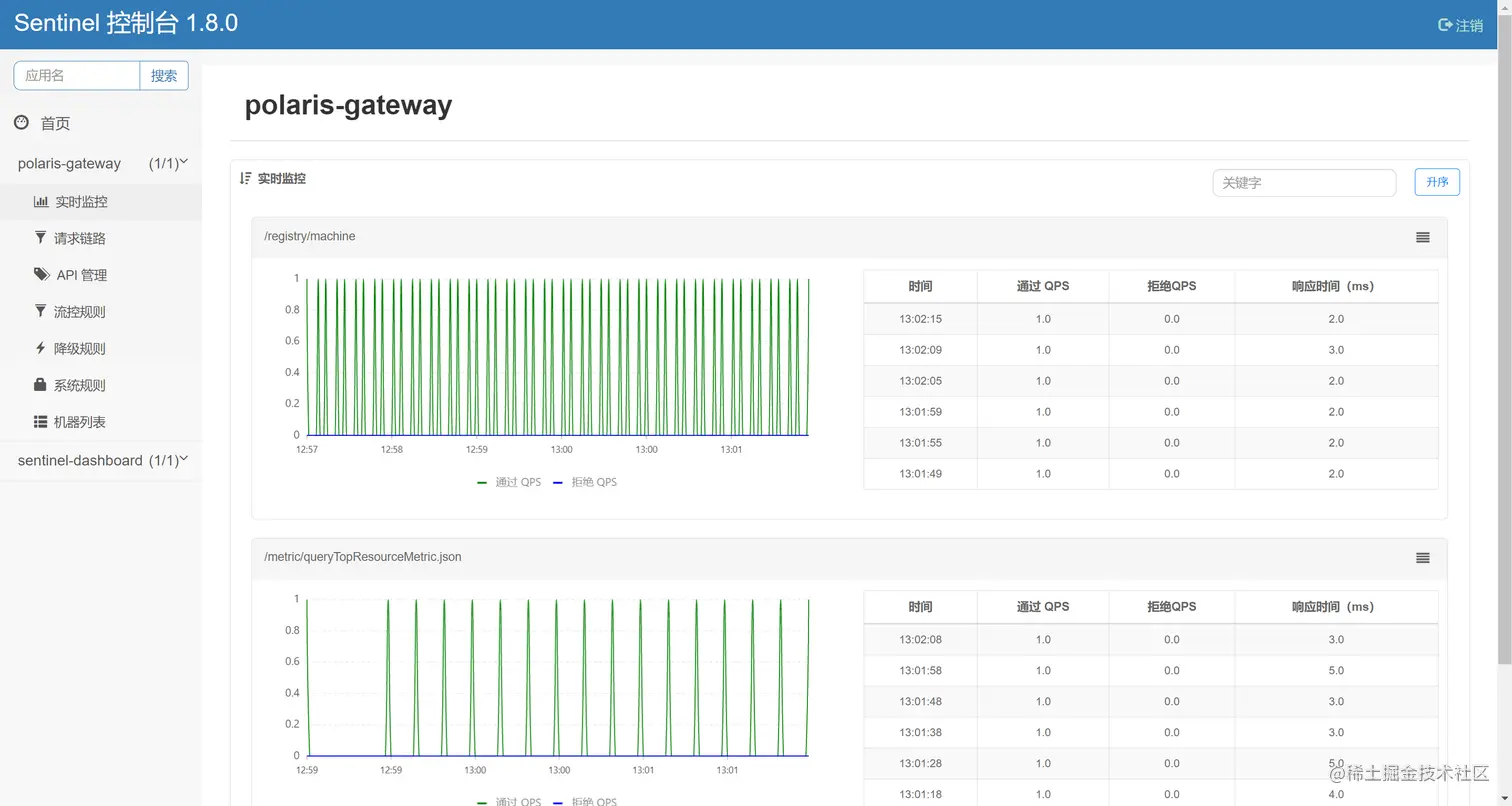Image resolution: width=1512 pixels, height=806 pixels.
Task: Click the 13:01:48 time cell
Action: [x=920, y=701]
